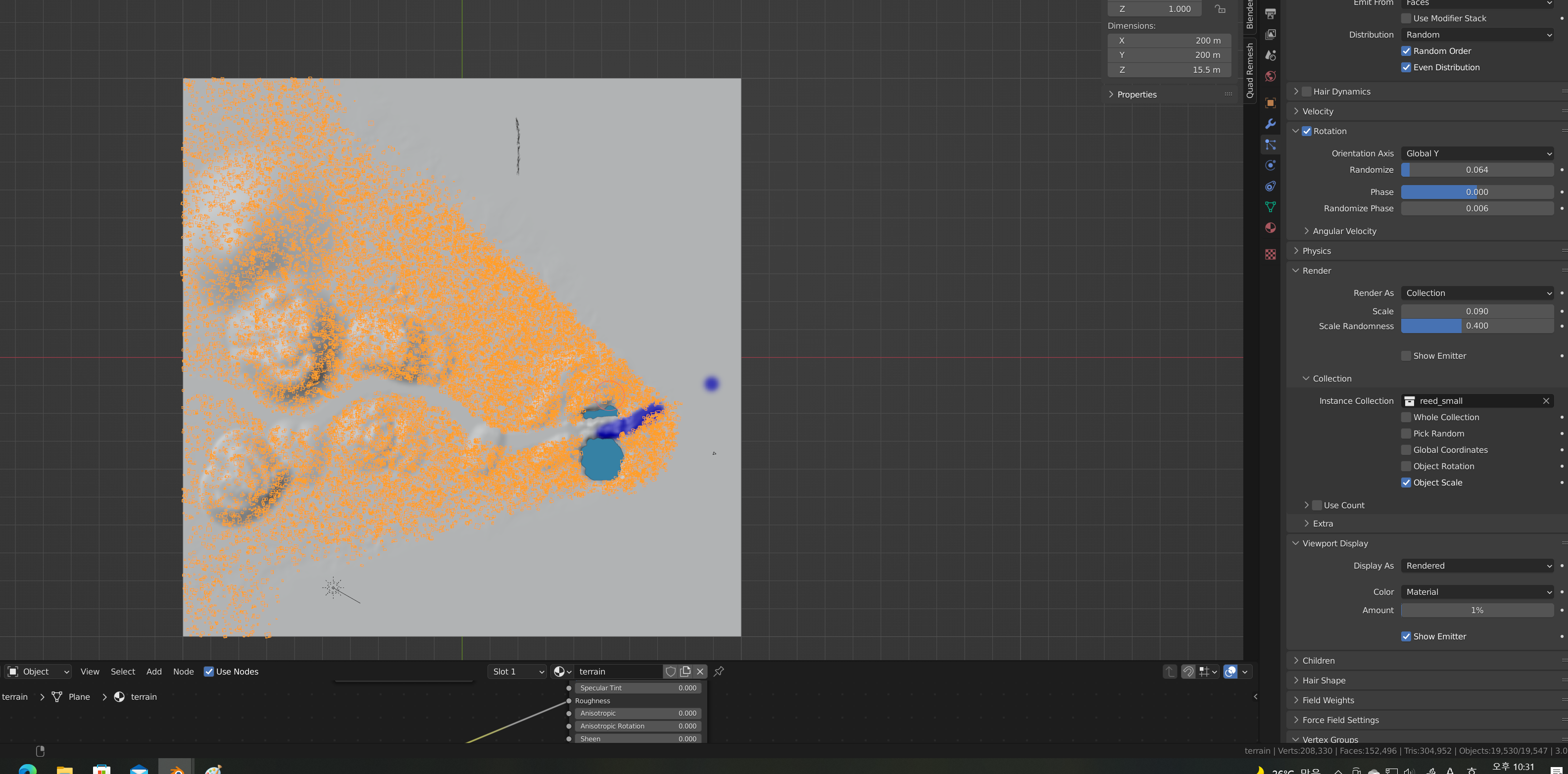Launch Blender from the Windows taskbar
This screenshot has width=1568, height=774.
(x=176, y=769)
